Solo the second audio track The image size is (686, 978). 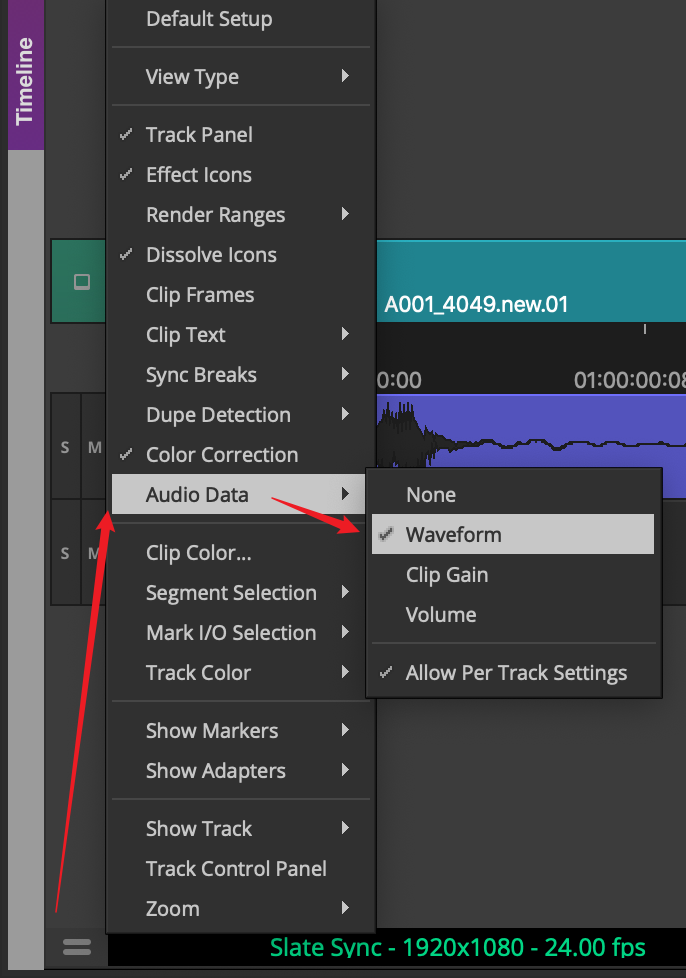point(65,553)
